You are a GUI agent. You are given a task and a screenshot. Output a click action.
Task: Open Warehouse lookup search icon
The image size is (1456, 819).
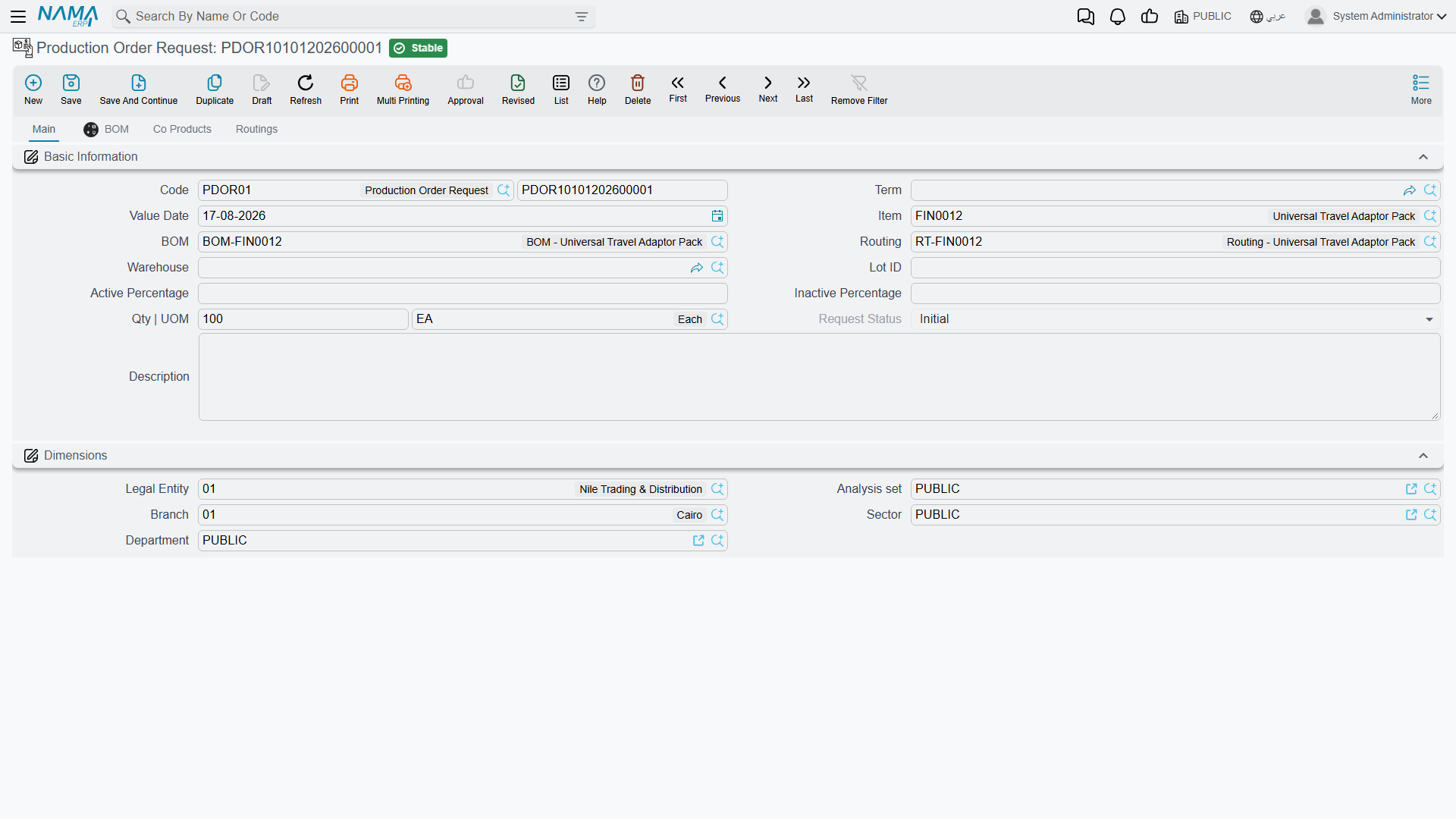tap(717, 268)
